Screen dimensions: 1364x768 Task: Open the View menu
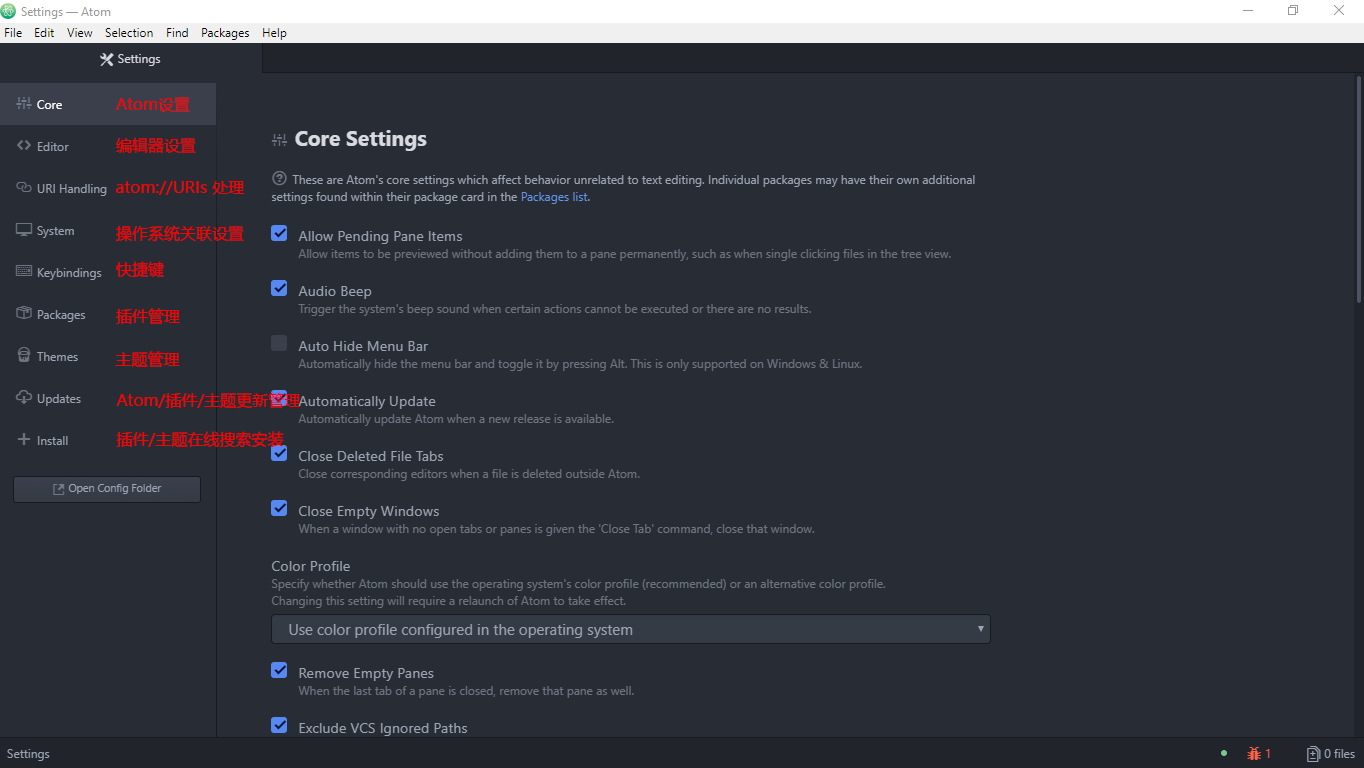pos(80,33)
